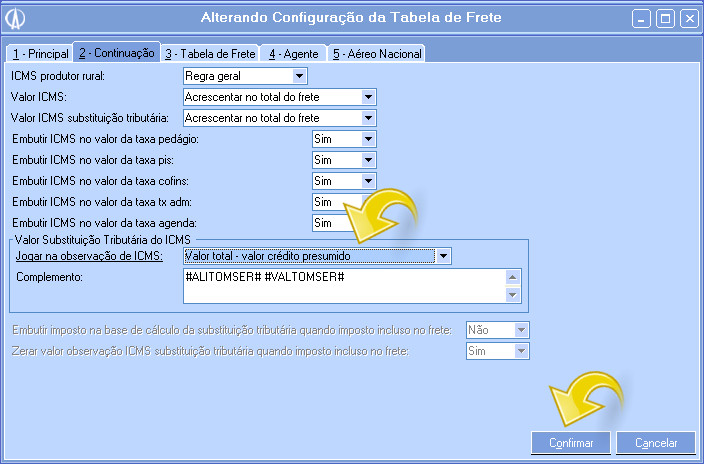The height and width of the screenshot is (464, 704).
Task: Select the 4 - Agente tab
Action: pyautogui.click(x=294, y=54)
